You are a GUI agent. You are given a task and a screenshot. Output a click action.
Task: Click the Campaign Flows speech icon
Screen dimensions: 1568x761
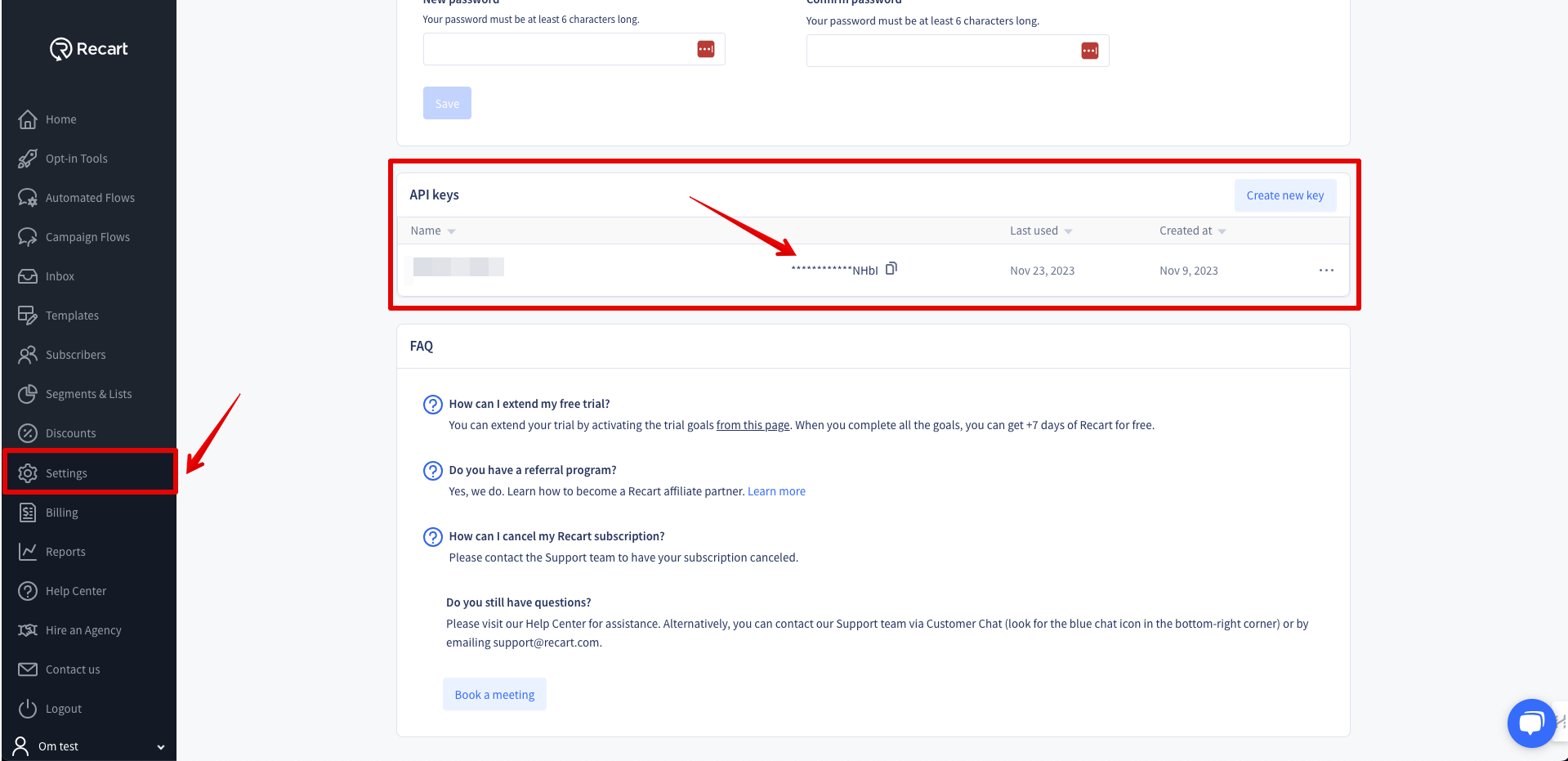point(28,237)
